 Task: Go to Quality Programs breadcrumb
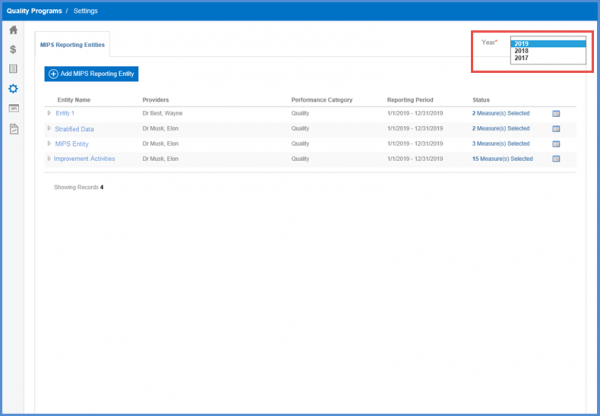34,11
